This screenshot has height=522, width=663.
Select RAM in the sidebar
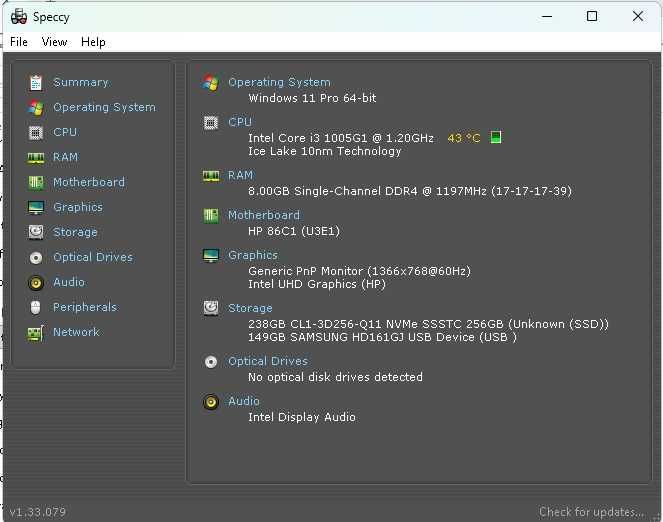pyautogui.click(x=66, y=157)
